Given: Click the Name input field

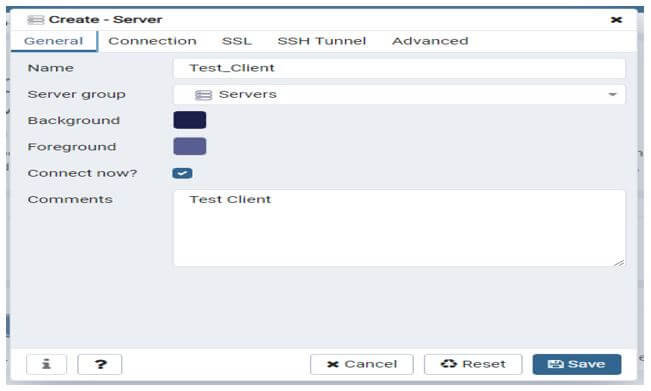Looking at the screenshot, I should [x=399, y=68].
